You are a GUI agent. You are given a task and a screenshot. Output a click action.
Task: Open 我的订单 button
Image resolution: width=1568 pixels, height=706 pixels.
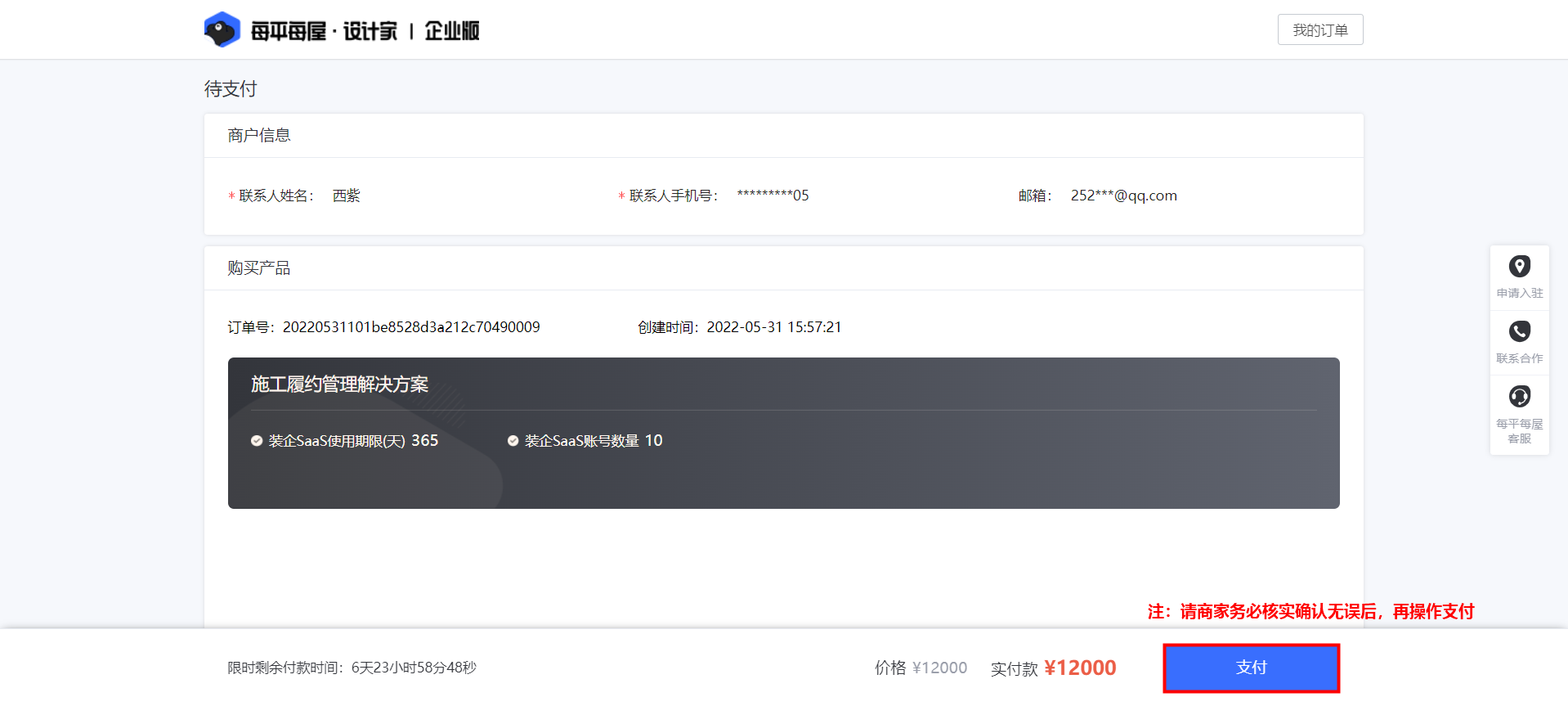1319,30
